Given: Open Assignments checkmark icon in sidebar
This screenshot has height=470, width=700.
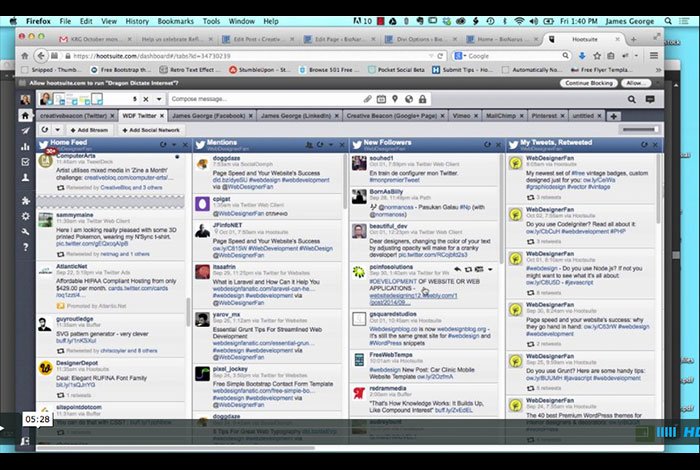Looking at the screenshot, I should coord(25,162).
